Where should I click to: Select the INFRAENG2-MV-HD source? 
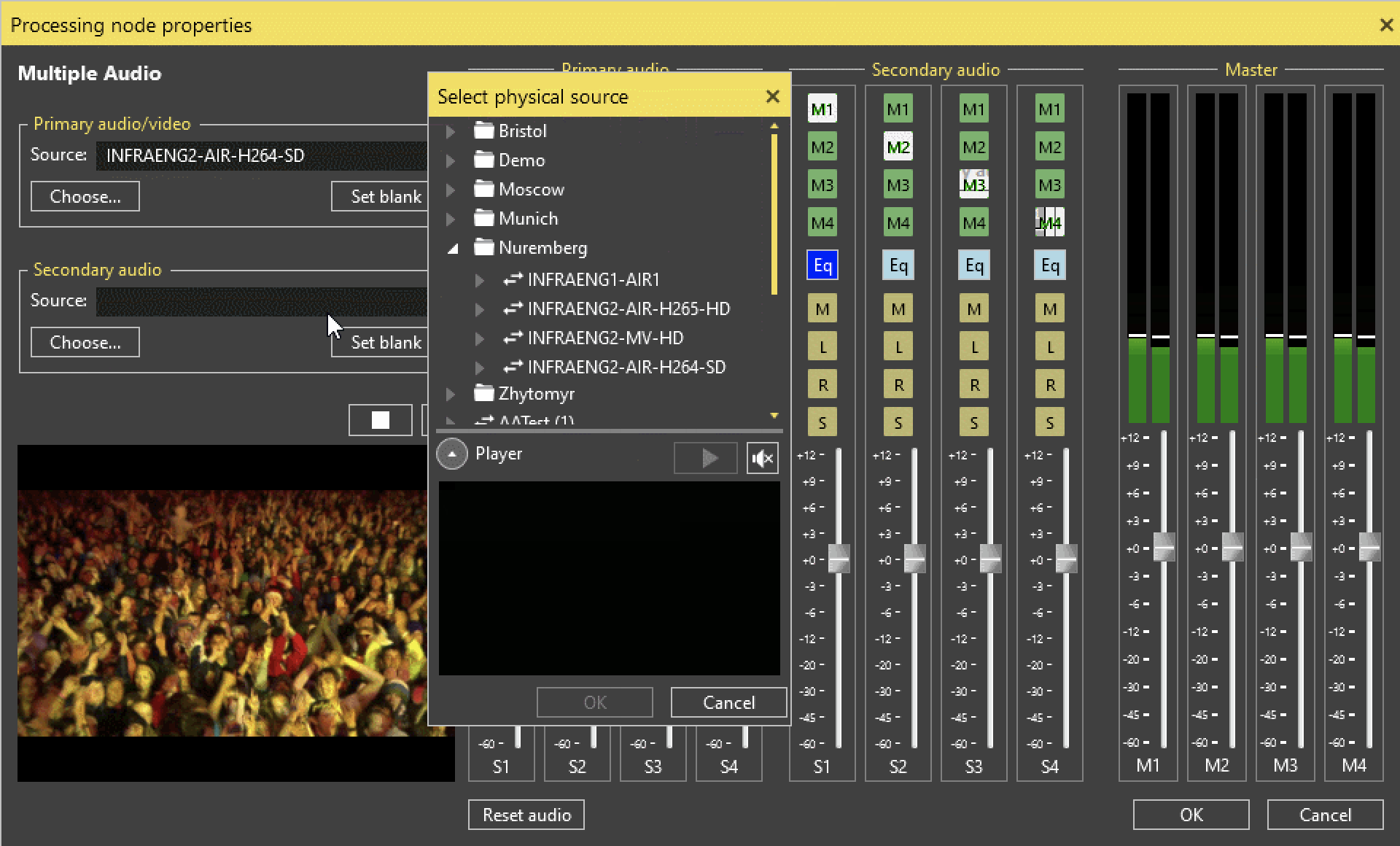(x=605, y=338)
